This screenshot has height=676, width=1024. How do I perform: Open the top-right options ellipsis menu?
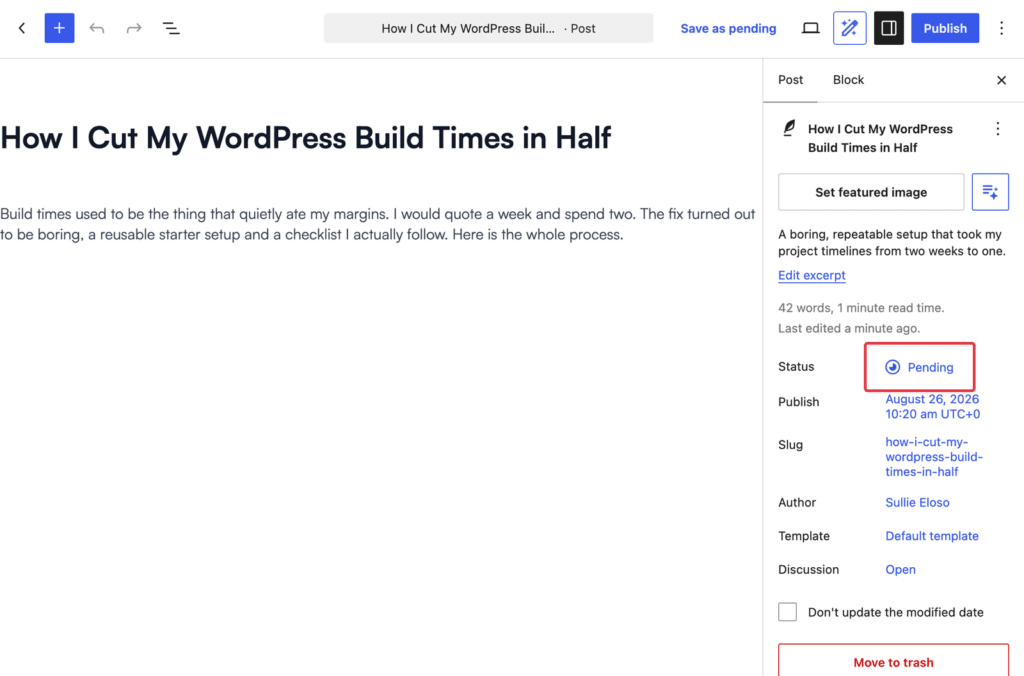coord(1001,28)
